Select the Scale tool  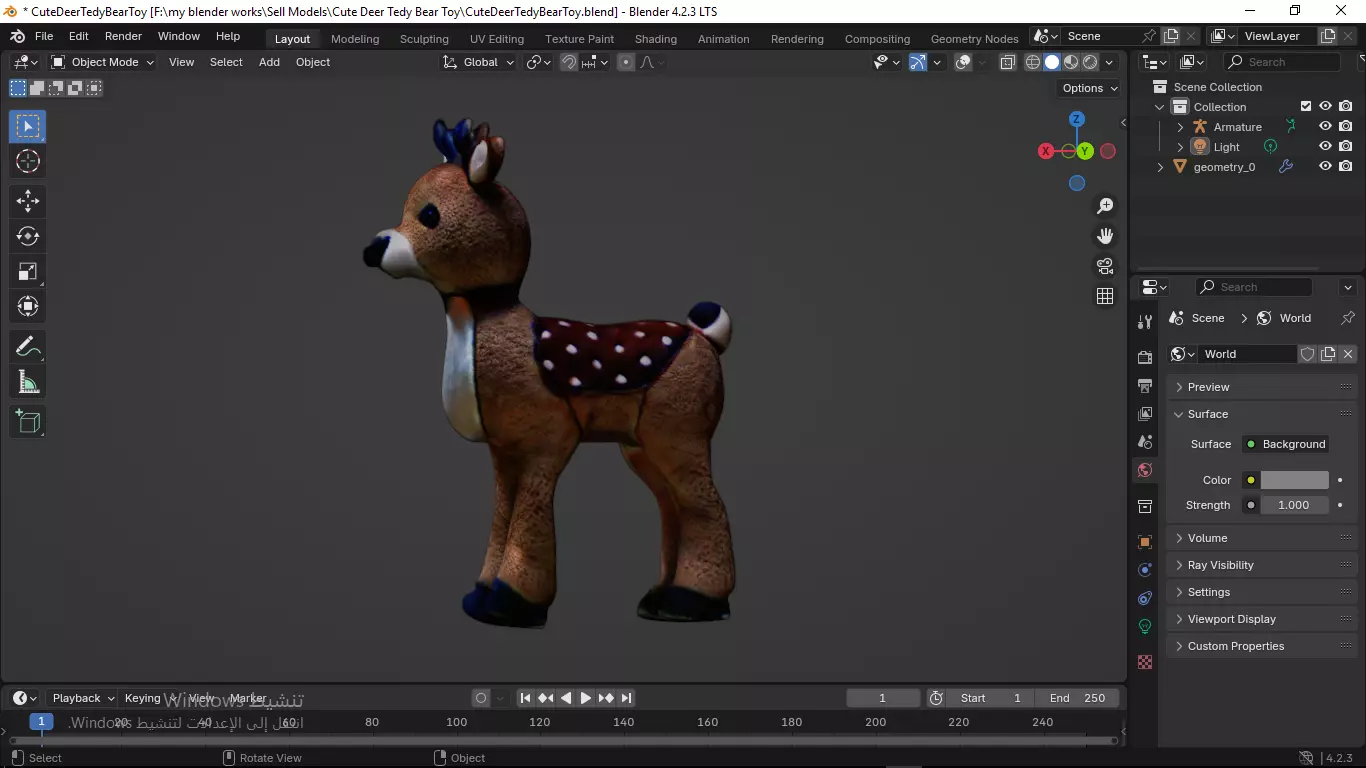tap(28, 271)
